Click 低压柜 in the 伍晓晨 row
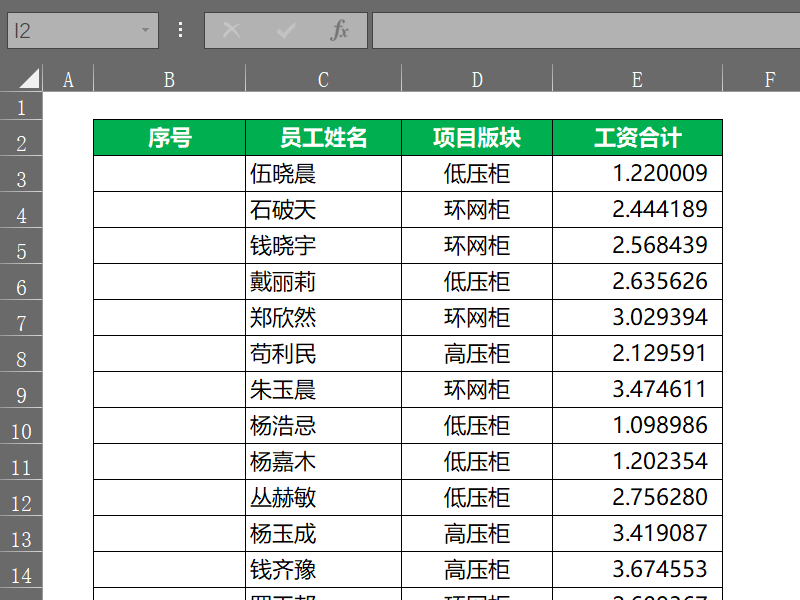The image size is (800, 600). (x=477, y=174)
